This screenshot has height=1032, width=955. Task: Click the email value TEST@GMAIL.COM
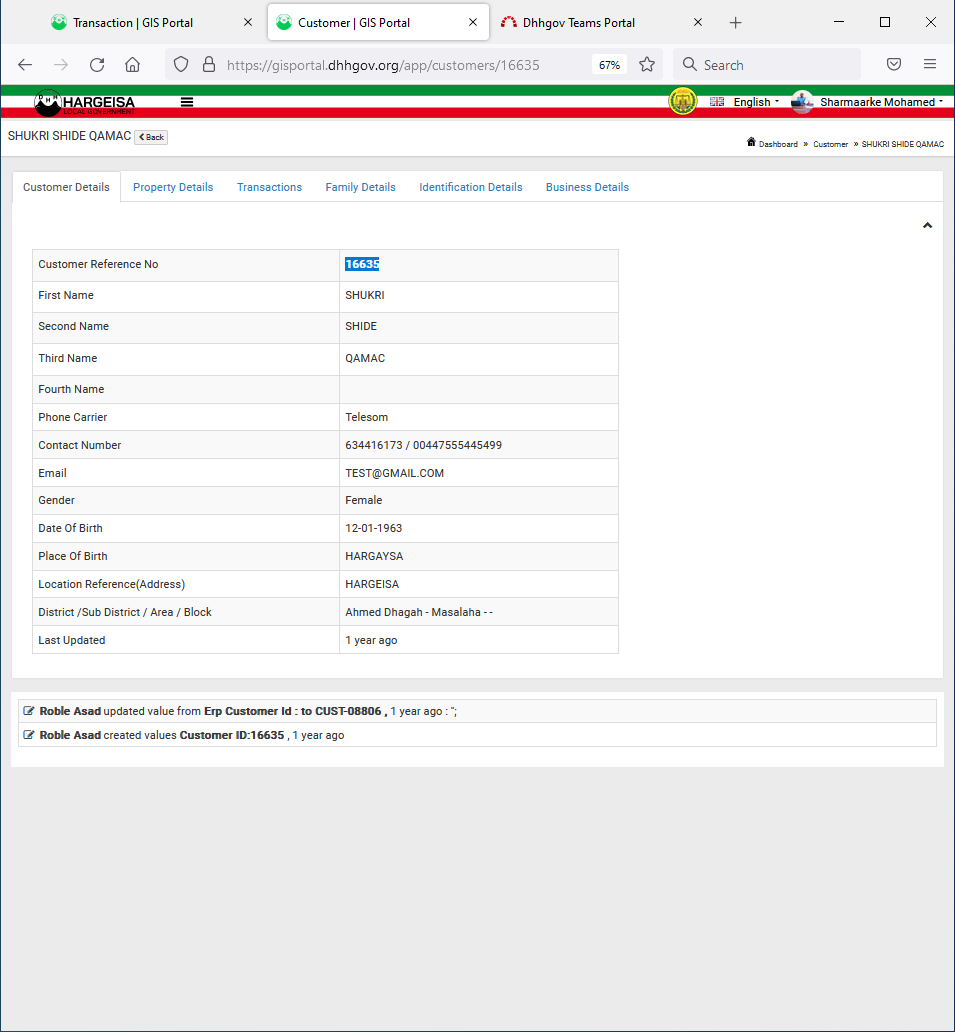(x=394, y=473)
